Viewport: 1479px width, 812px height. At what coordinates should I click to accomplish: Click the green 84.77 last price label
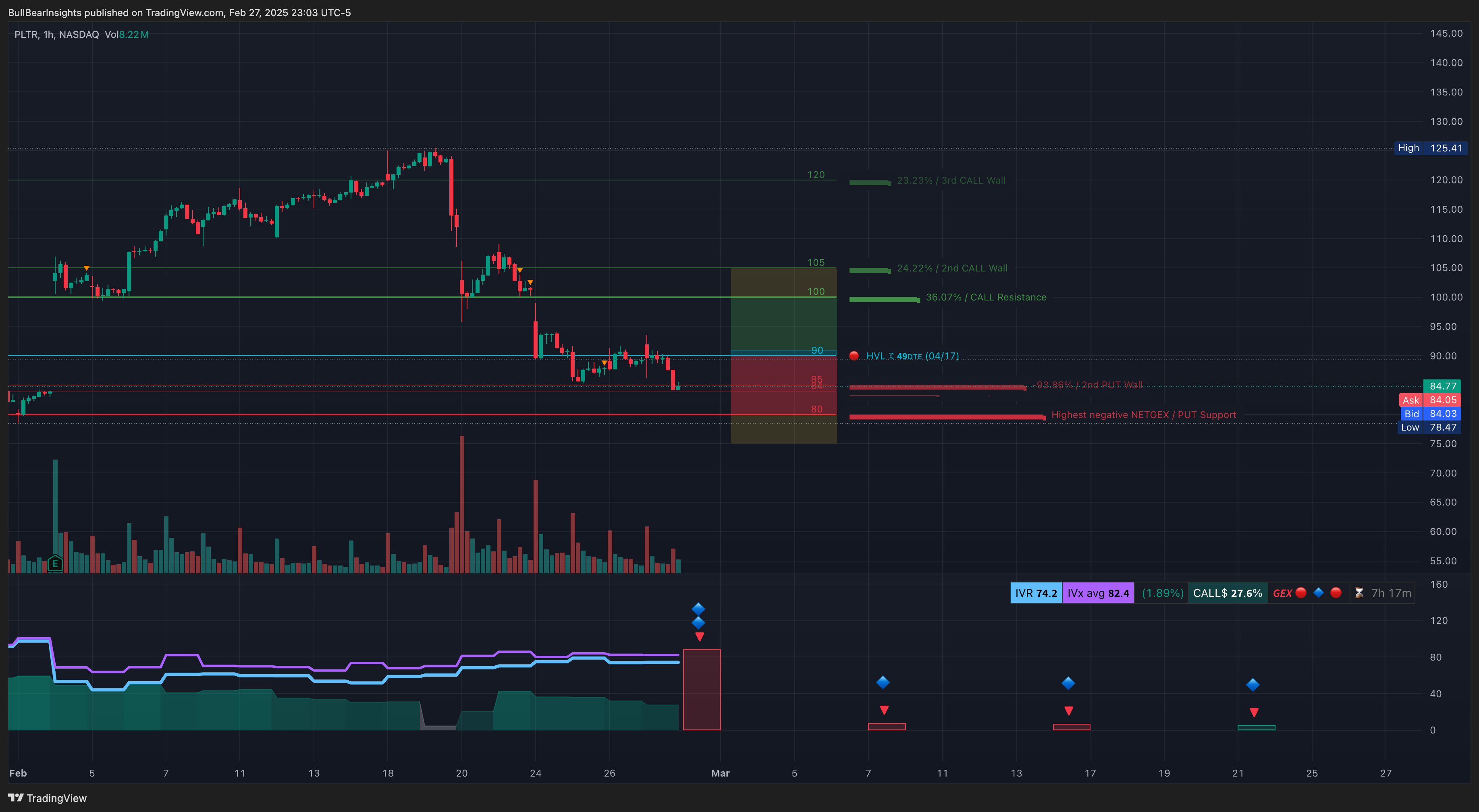coord(1442,386)
